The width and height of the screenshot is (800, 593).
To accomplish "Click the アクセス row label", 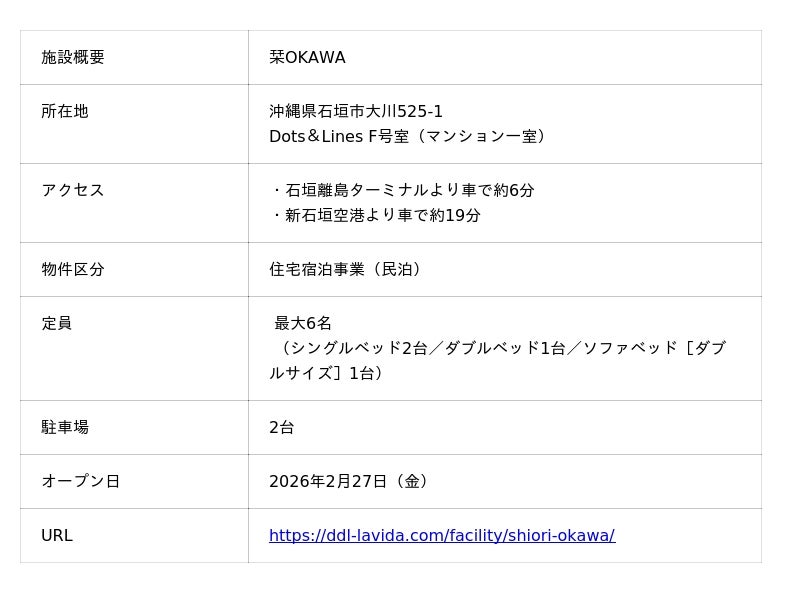I will pos(73,191).
